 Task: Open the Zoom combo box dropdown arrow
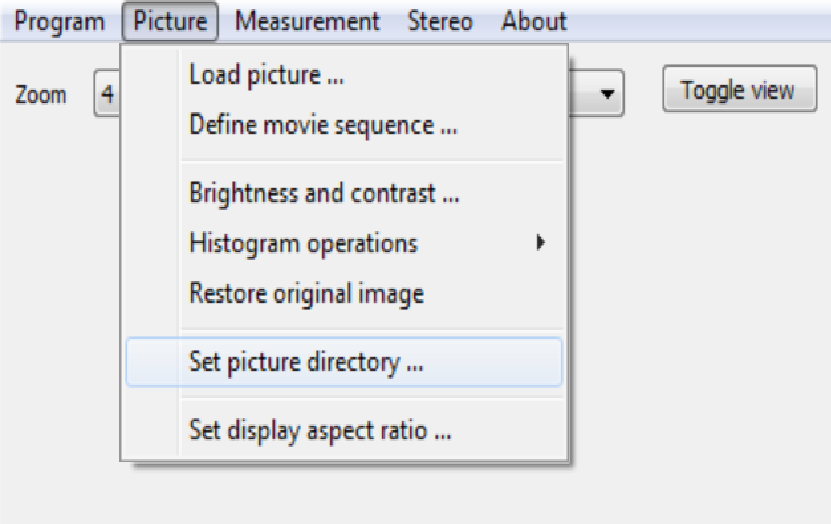coord(607,96)
